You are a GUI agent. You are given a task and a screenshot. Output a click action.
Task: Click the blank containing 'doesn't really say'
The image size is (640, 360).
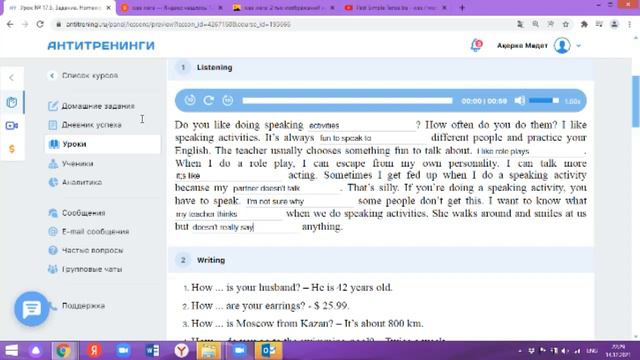point(245,227)
